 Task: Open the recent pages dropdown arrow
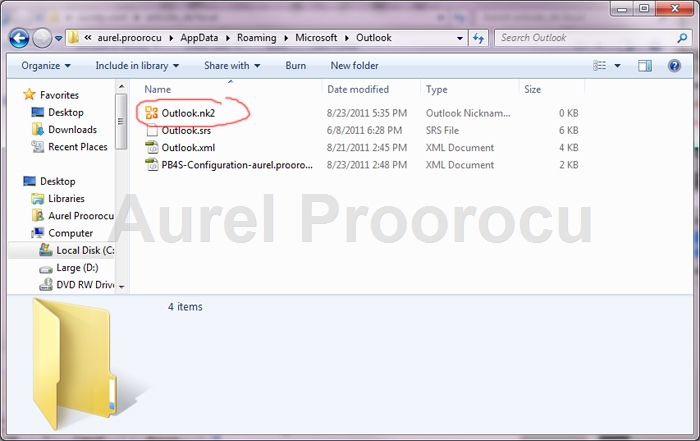pyautogui.click(x=58, y=39)
